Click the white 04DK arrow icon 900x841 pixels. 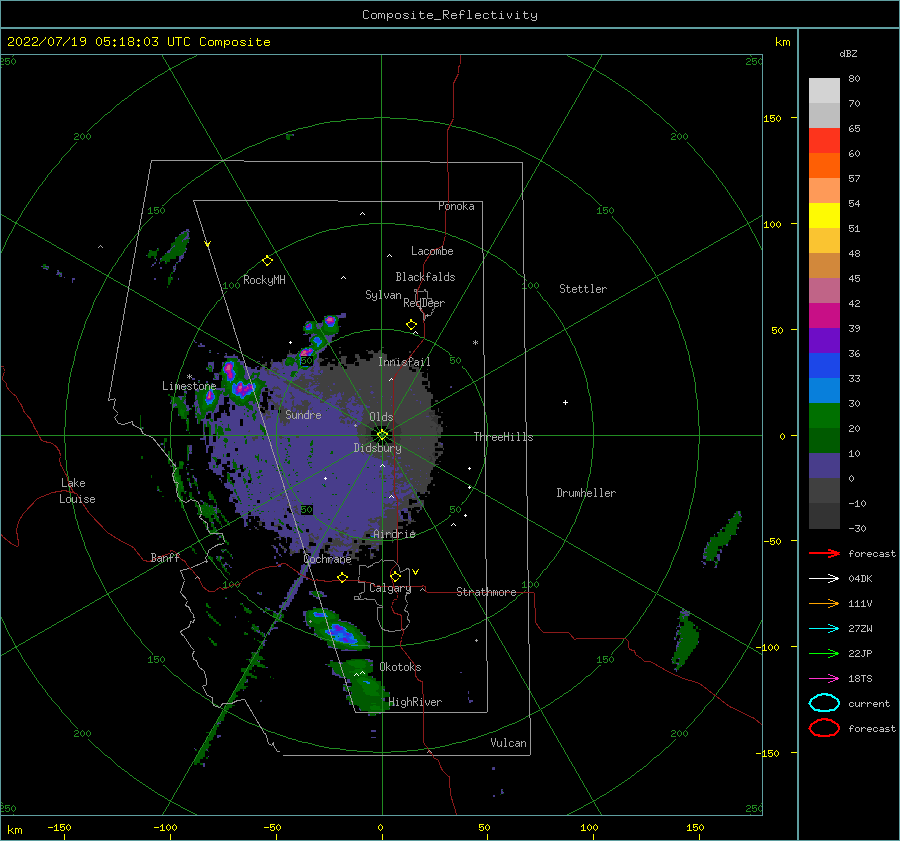(824, 578)
